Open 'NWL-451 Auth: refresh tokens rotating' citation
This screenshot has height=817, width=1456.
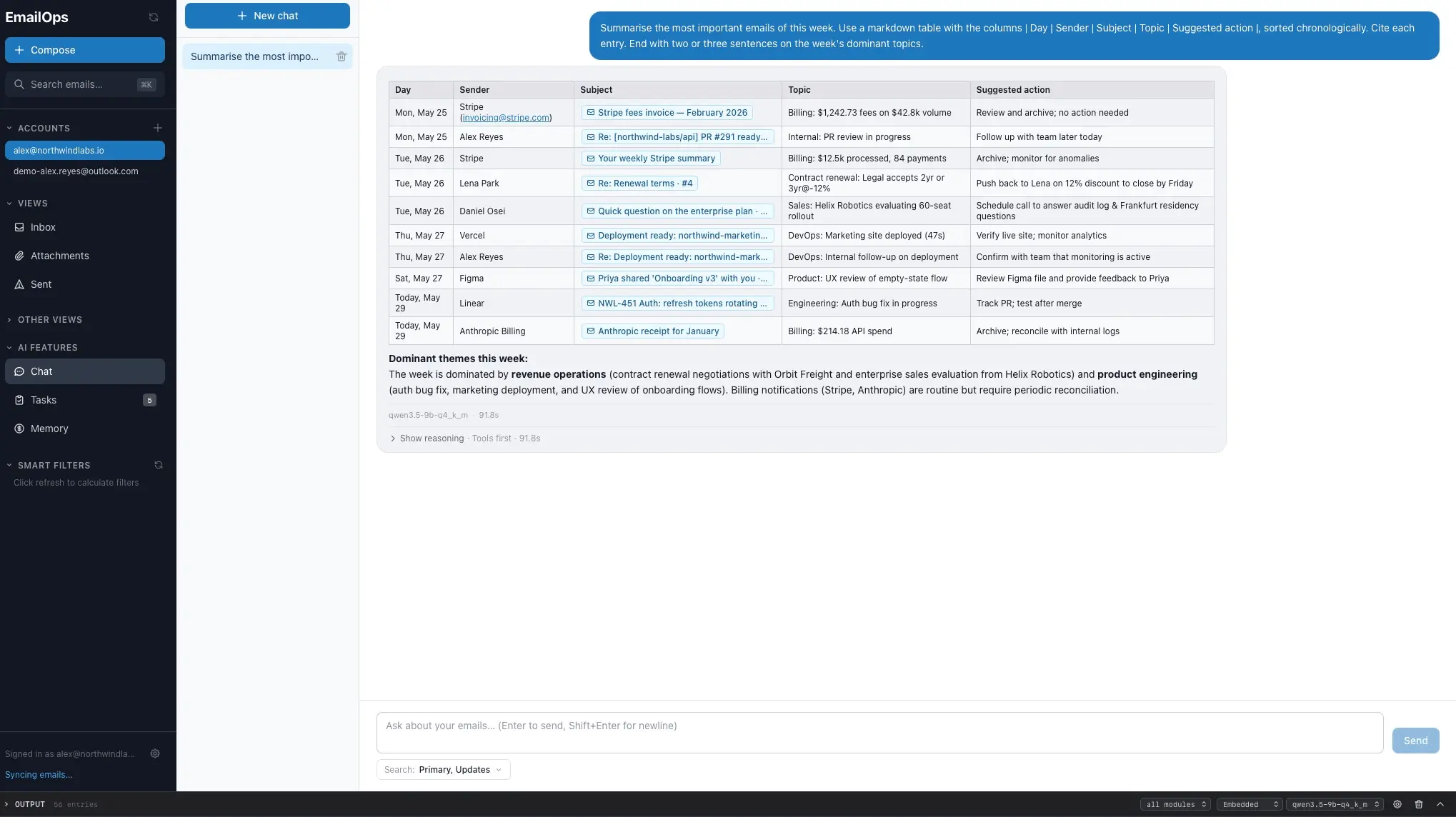pyautogui.click(x=677, y=304)
